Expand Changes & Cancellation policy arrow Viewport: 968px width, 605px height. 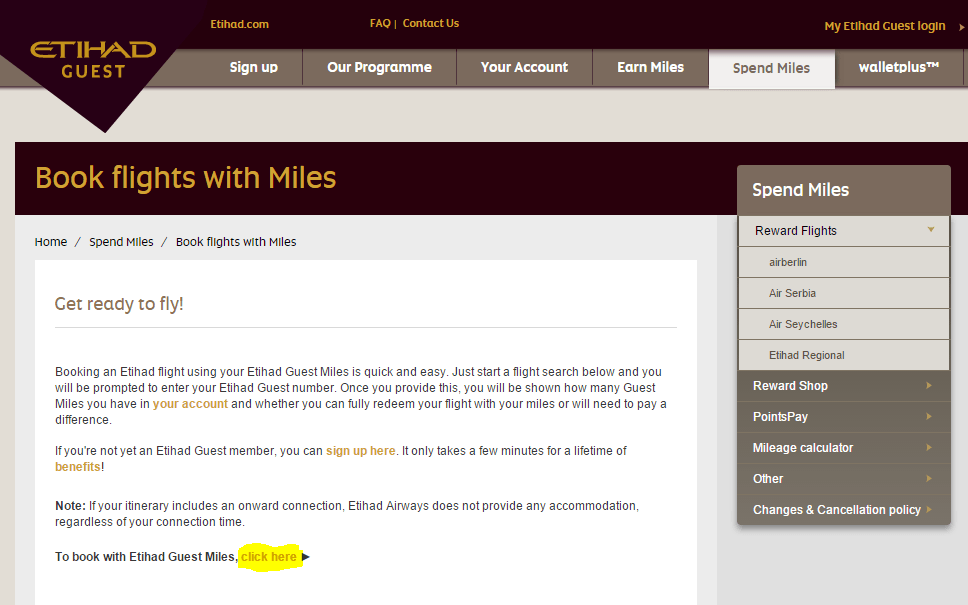(x=928, y=509)
